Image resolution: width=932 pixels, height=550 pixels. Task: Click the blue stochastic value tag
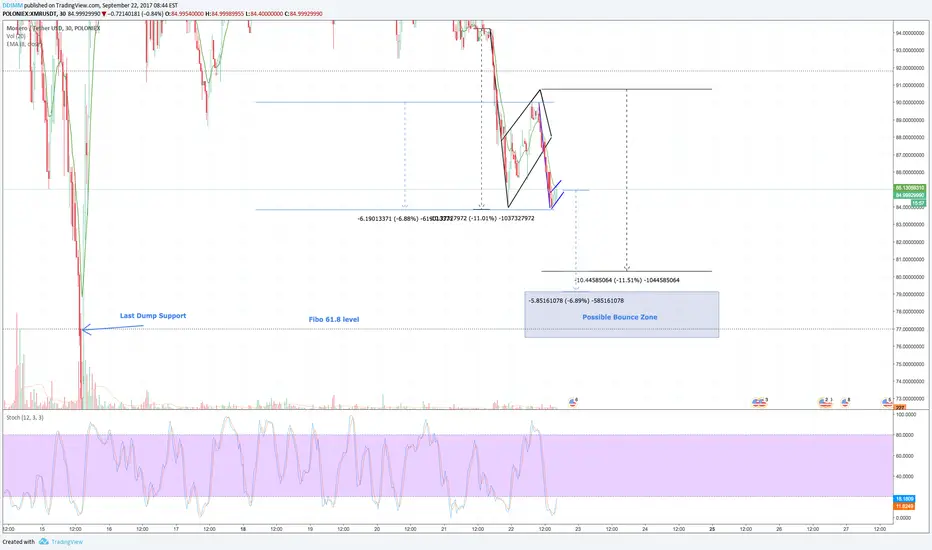pos(905,499)
